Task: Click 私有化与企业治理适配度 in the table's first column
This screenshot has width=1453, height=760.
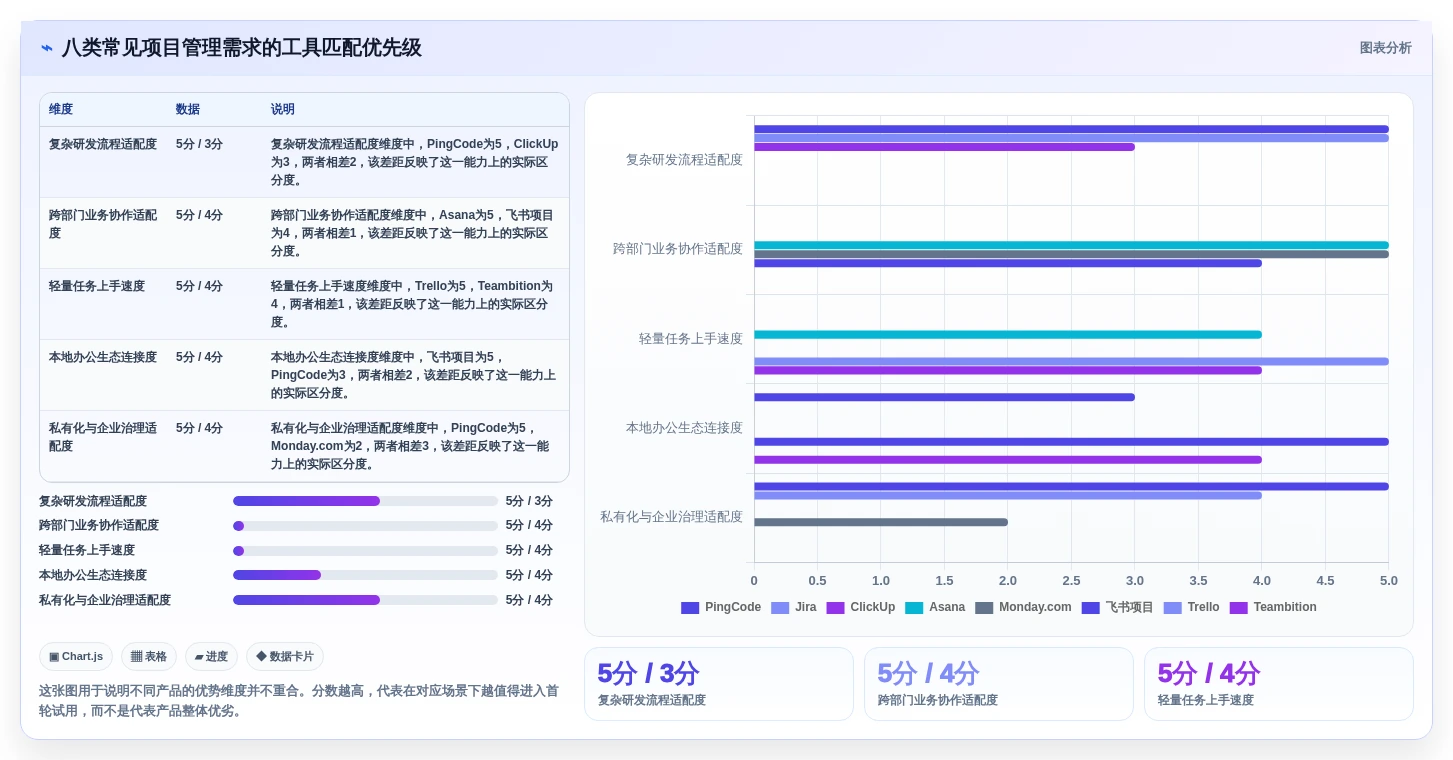Action: 103,437
